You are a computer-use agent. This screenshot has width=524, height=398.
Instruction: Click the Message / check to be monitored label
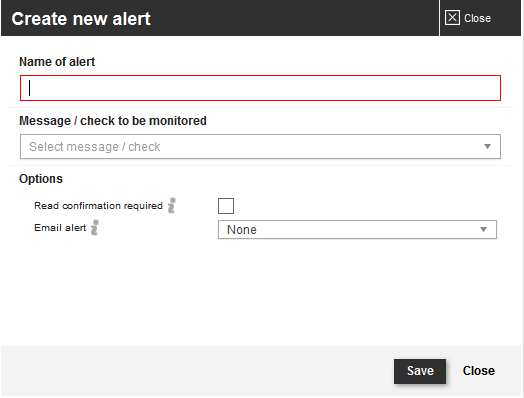[x=113, y=121]
